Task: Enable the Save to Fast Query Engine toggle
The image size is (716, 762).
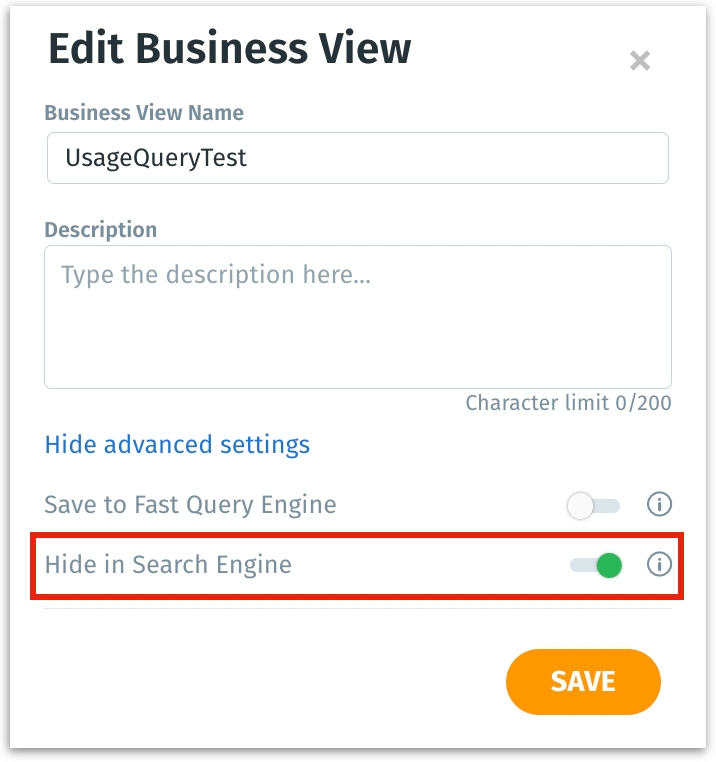Action: coord(594,506)
